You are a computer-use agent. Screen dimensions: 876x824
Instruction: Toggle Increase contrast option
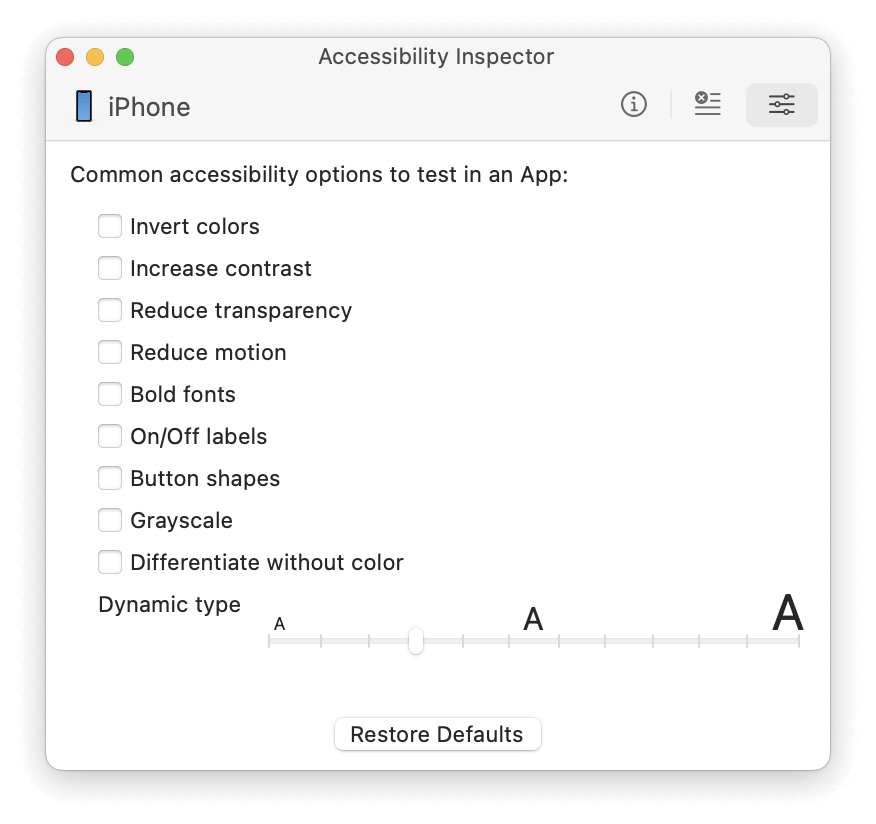click(x=110, y=269)
